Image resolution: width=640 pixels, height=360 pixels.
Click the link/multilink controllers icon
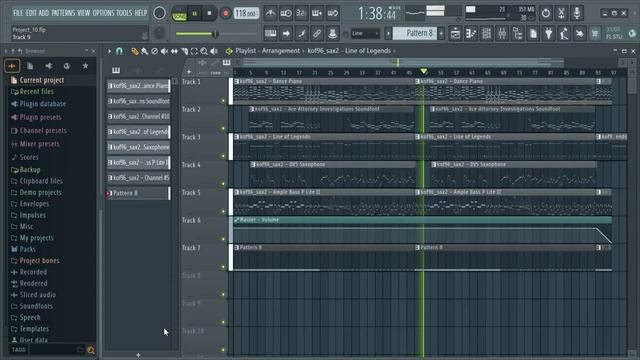[x=317, y=33]
